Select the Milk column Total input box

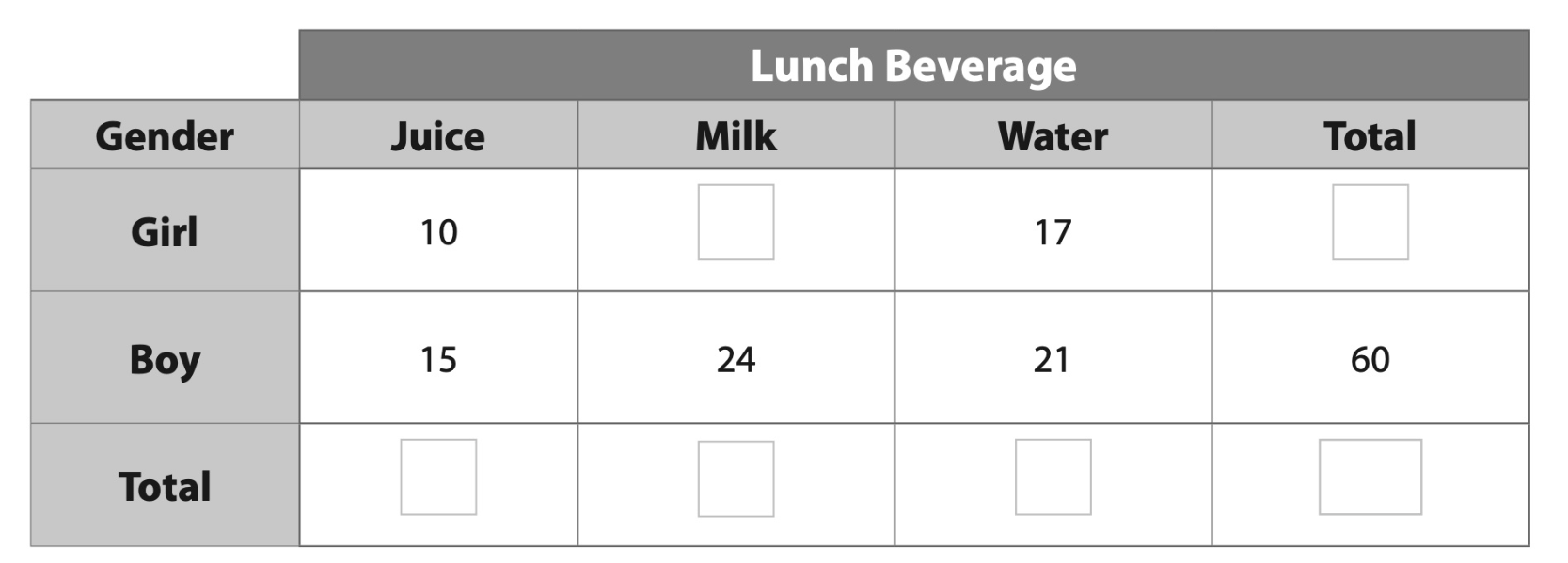coord(736,478)
